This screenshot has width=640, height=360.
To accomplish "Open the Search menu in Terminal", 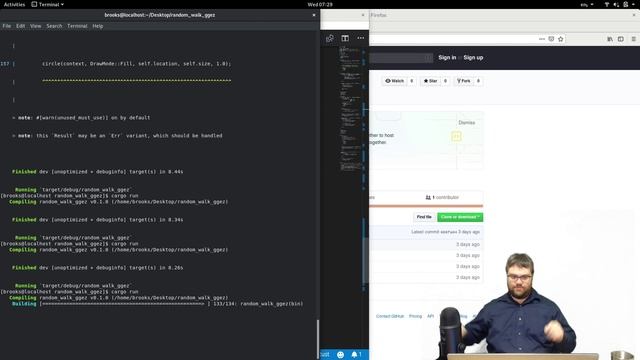I will 54,26.
